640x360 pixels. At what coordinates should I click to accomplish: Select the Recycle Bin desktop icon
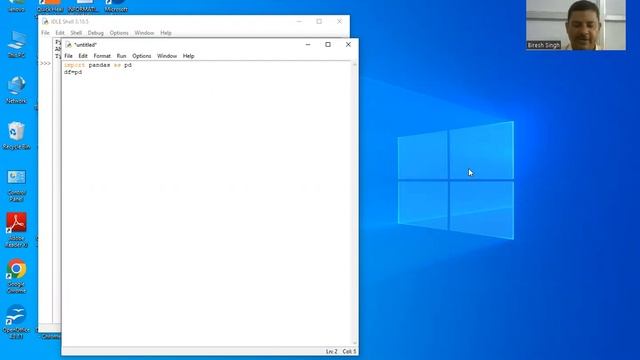click(x=16, y=136)
